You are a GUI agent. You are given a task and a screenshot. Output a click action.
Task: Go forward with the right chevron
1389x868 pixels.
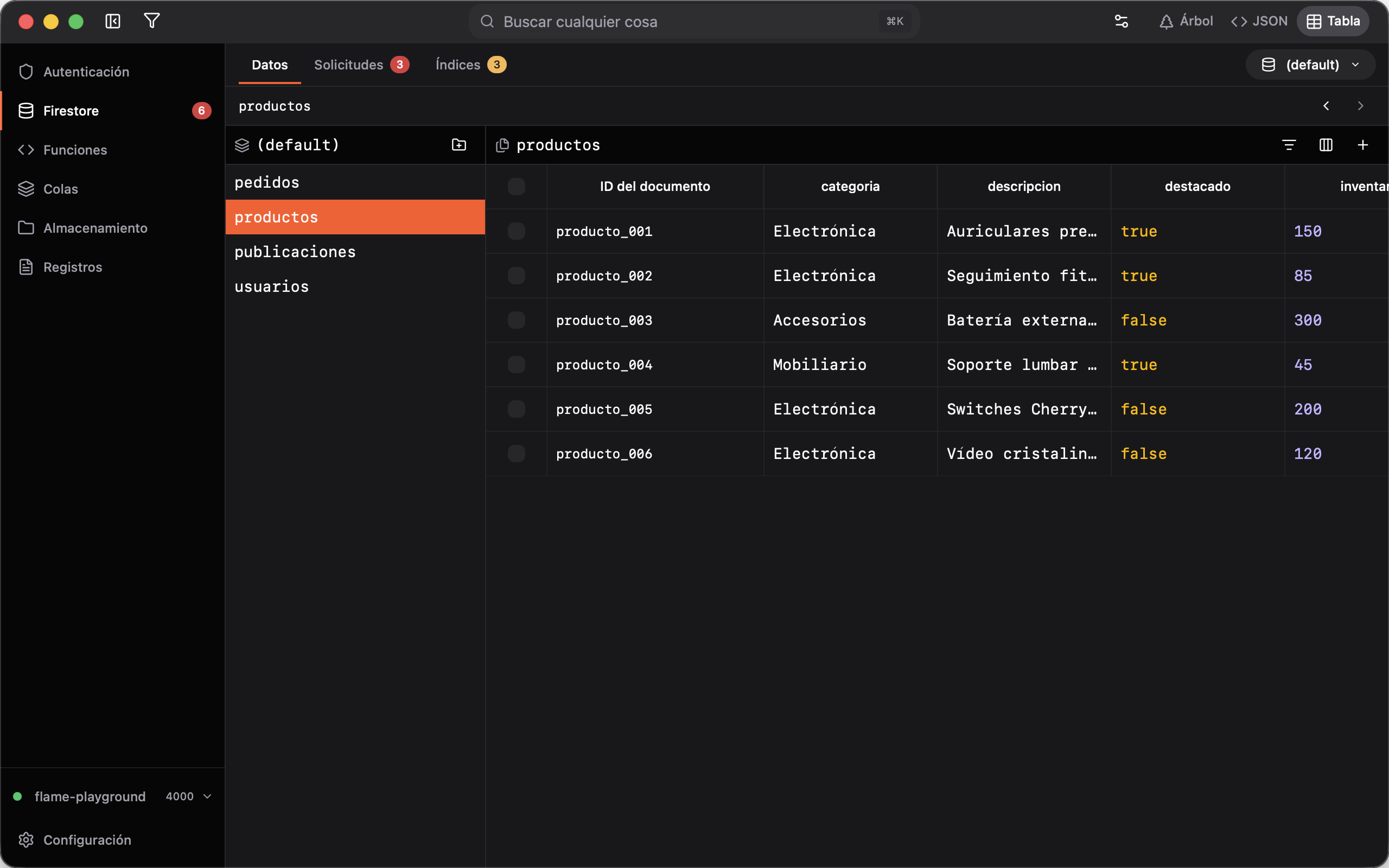point(1360,106)
